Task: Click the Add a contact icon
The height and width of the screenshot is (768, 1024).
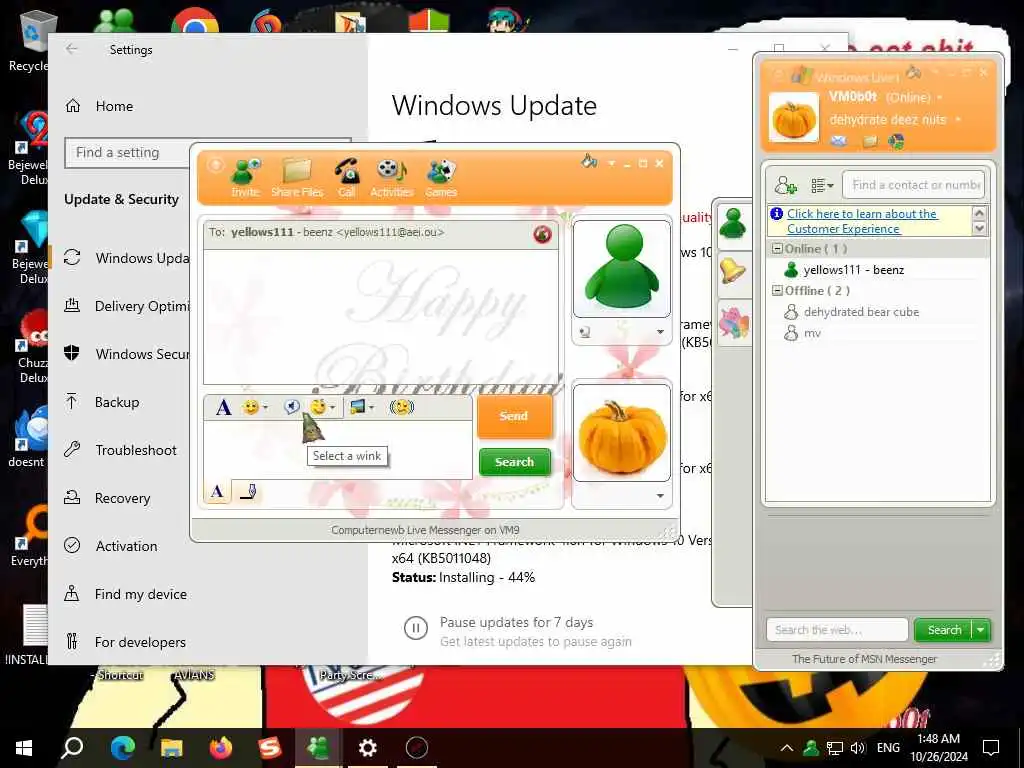Action: point(786,185)
